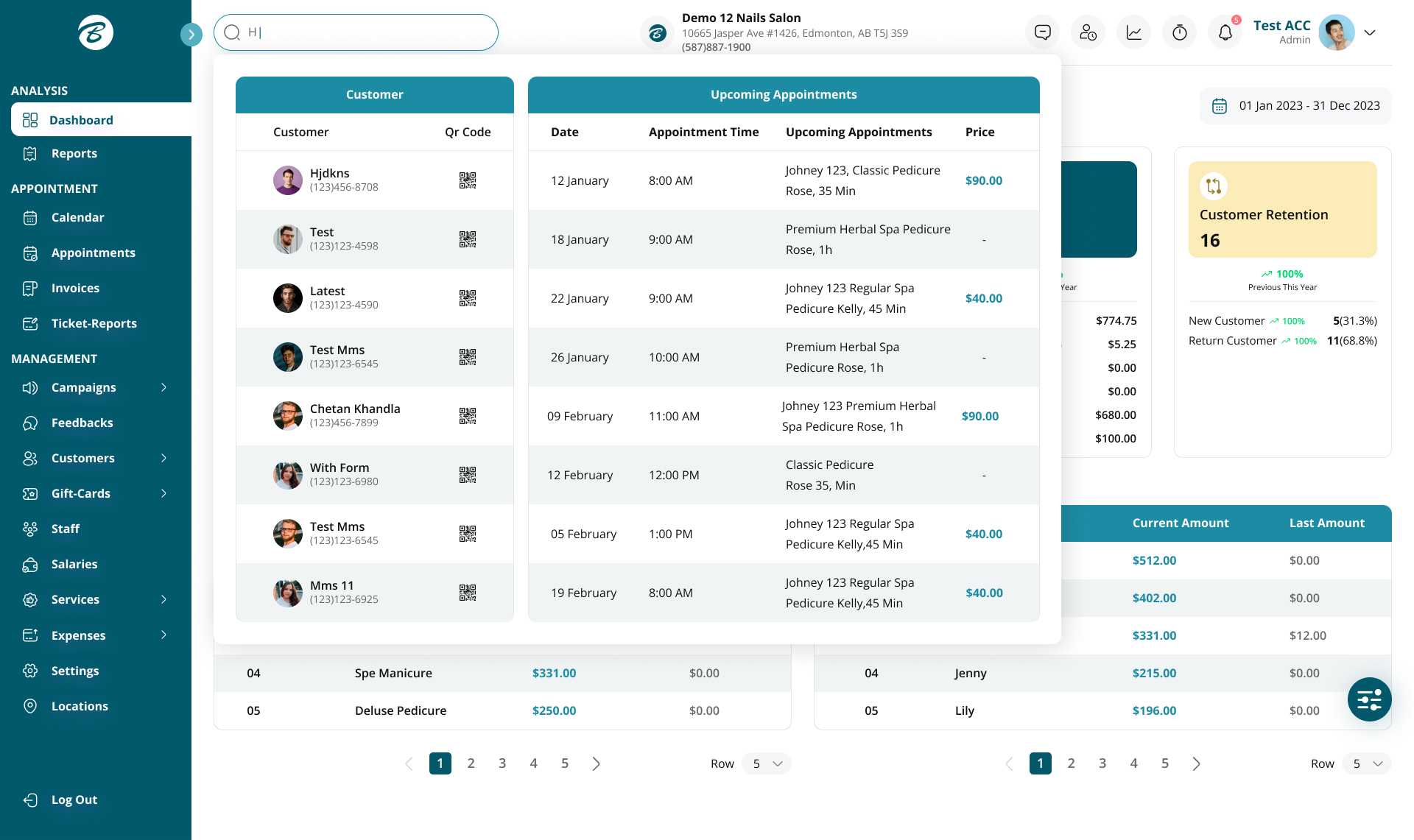Open Invoices from the sidebar
The height and width of the screenshot is (840, 1414).
[75, 288]
